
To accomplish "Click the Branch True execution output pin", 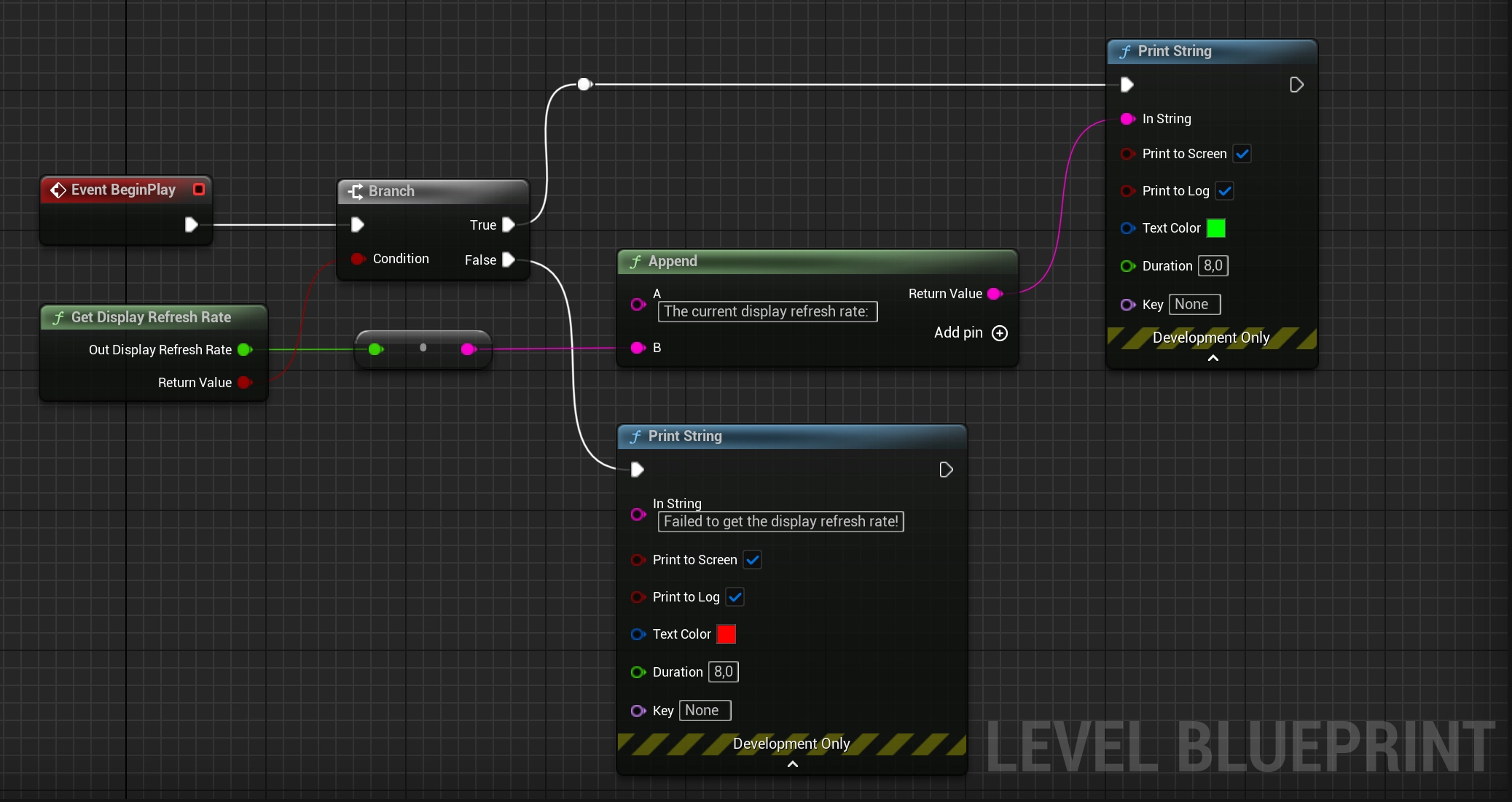I will coord(509,225).
